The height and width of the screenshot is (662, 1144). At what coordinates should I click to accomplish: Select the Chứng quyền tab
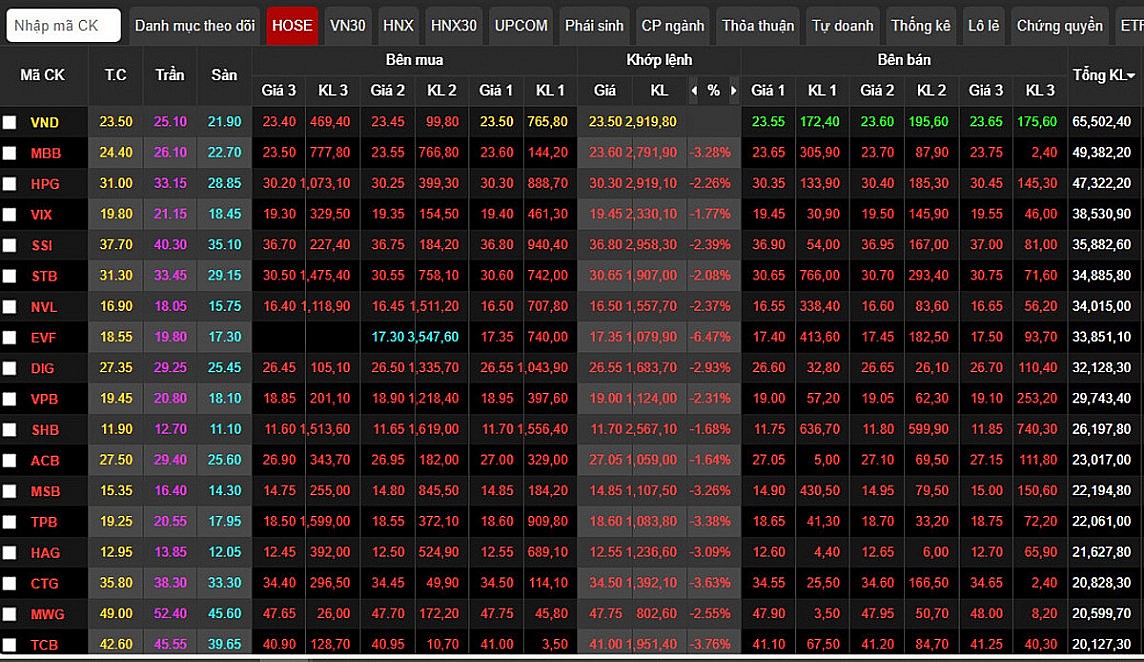coord(1059,26)
